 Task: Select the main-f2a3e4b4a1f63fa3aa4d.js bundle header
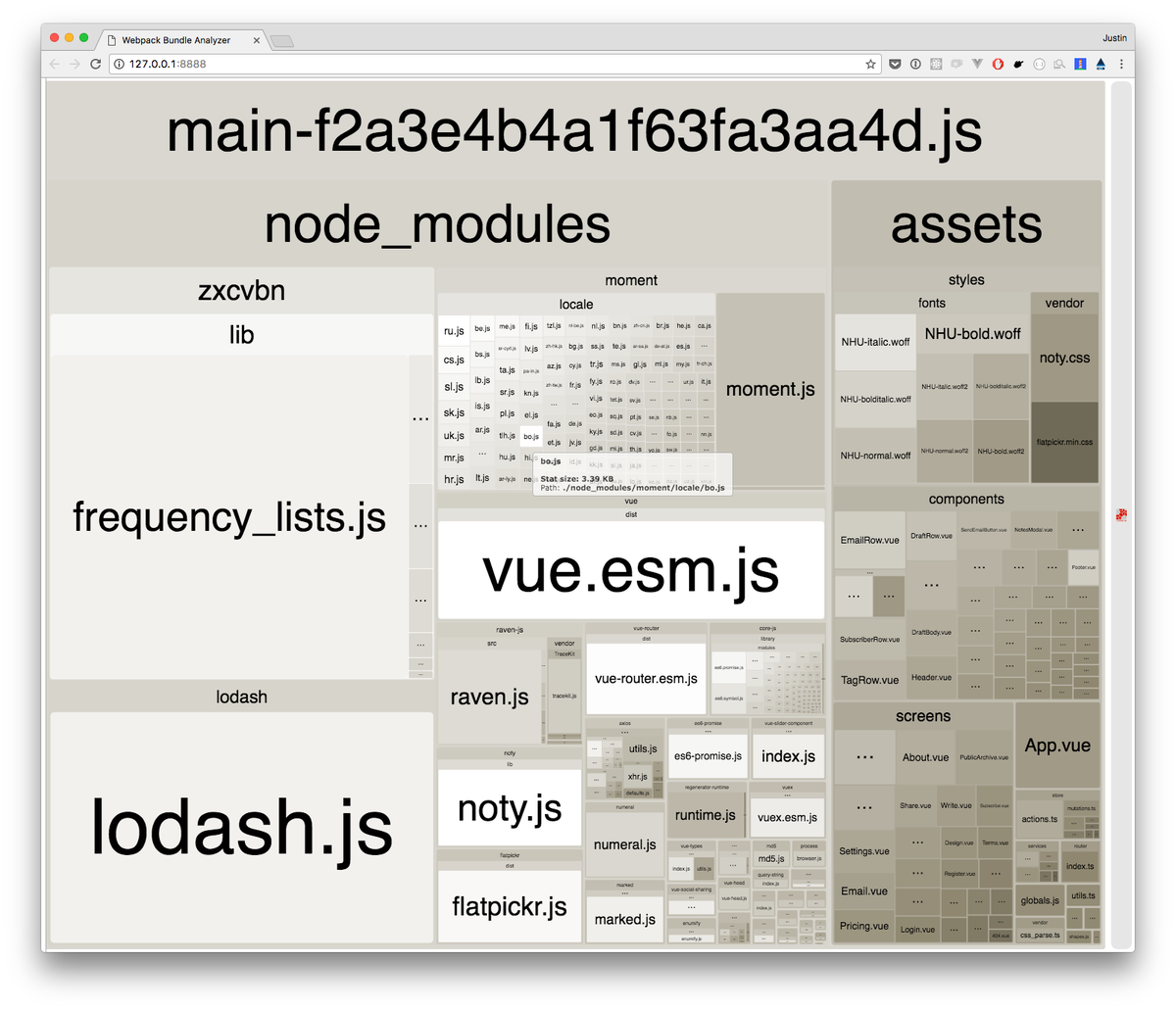(x=574, y=131)
